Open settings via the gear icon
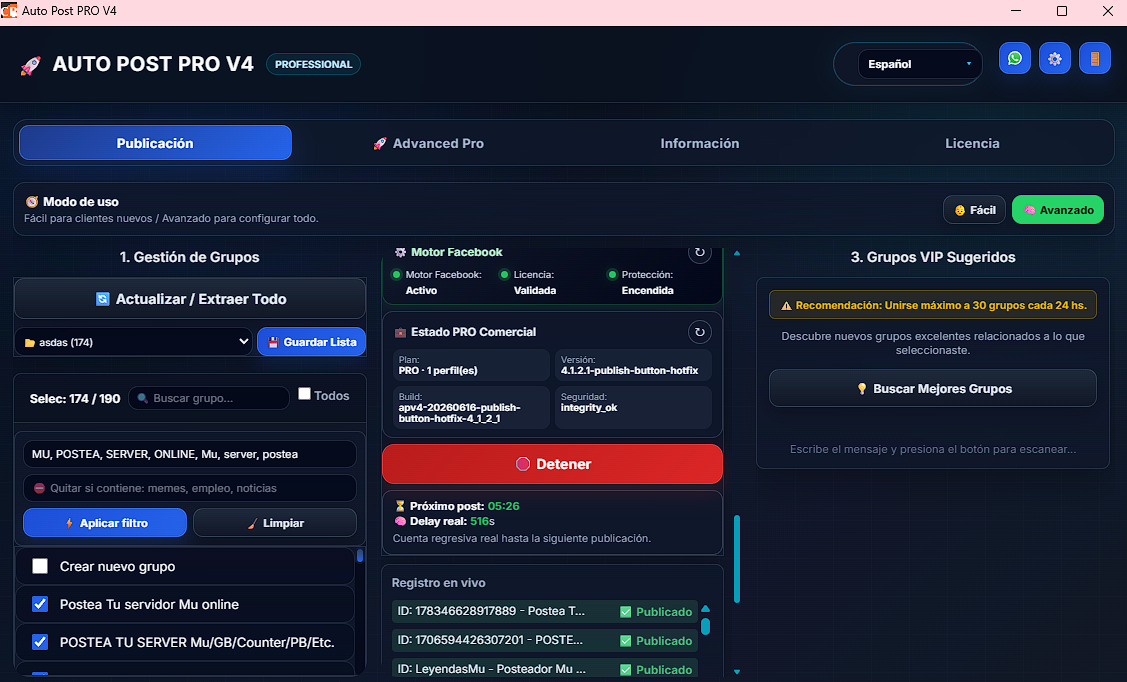The height and width of the screenshot is (682, 1127). coord(1054,58)
